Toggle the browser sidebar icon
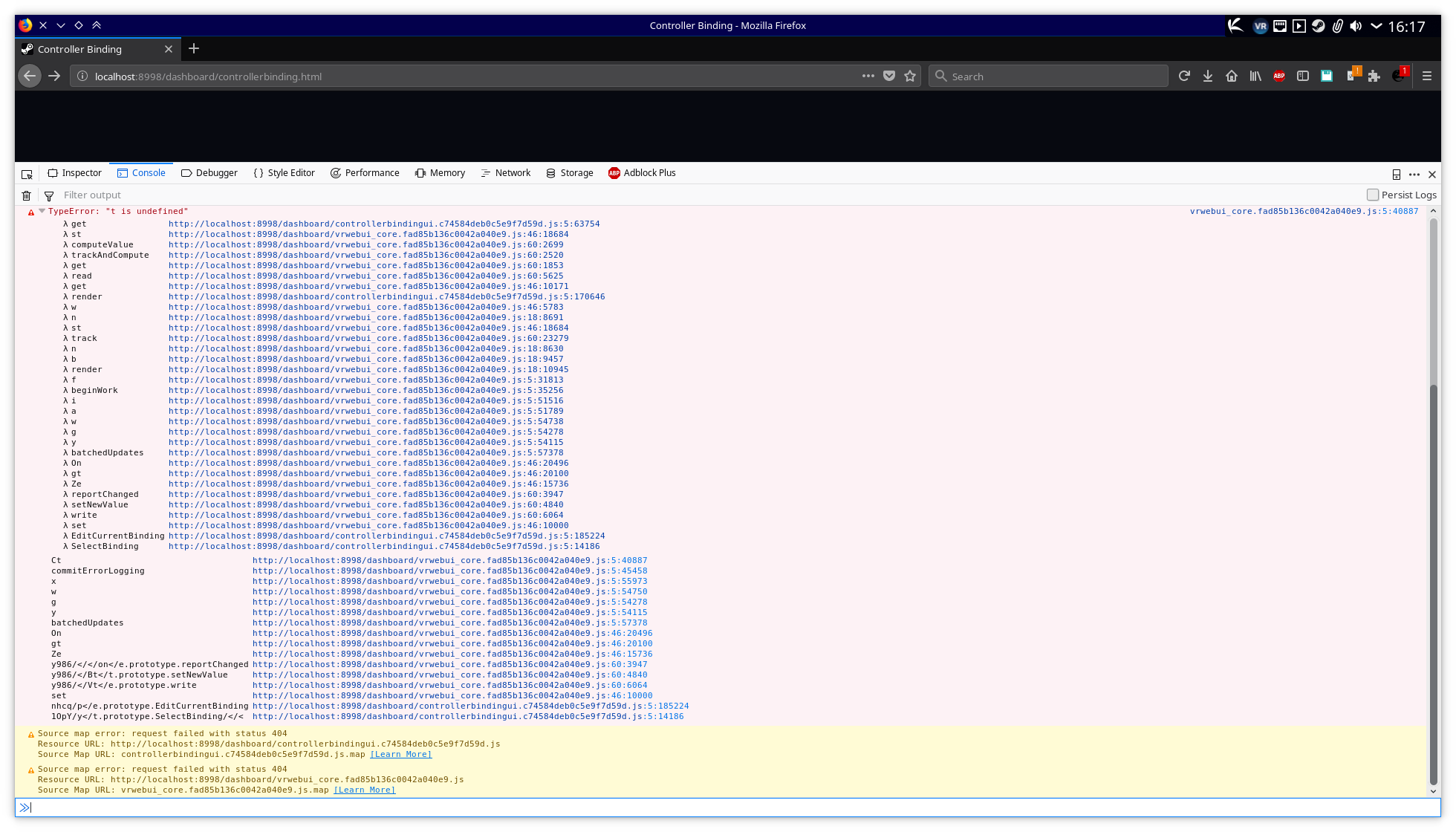Image resolution: width=1456 pixels, height=832 pixels. [1302, 76]
